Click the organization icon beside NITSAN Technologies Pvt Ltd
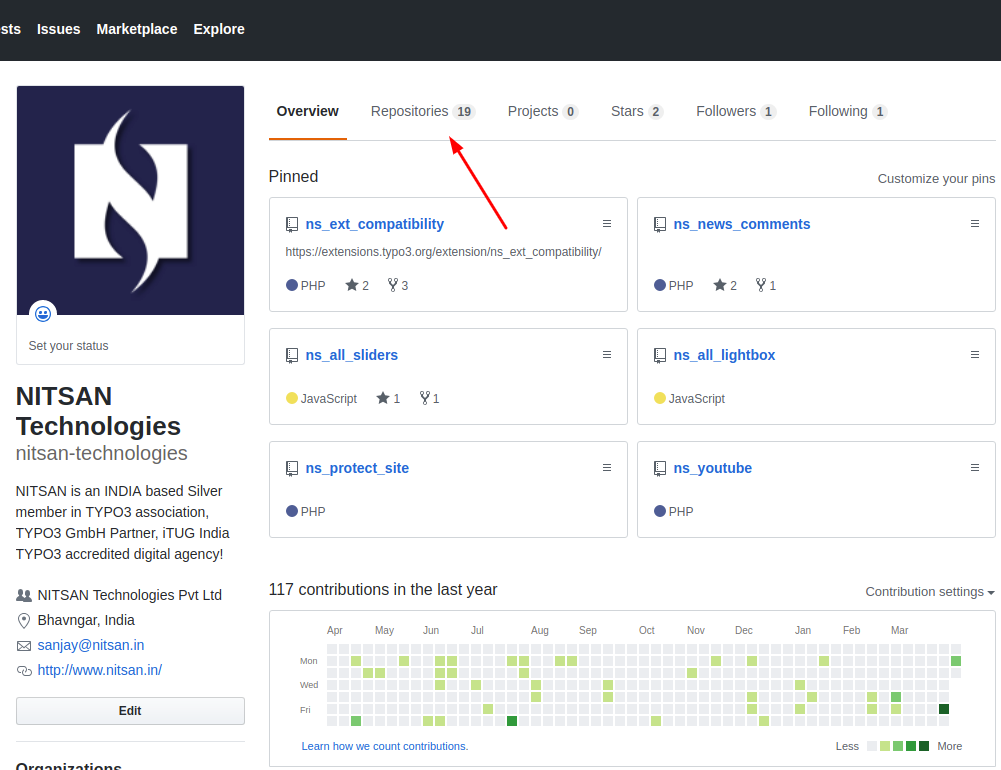Screen dimensions: 1001x770 pos(22,594)
